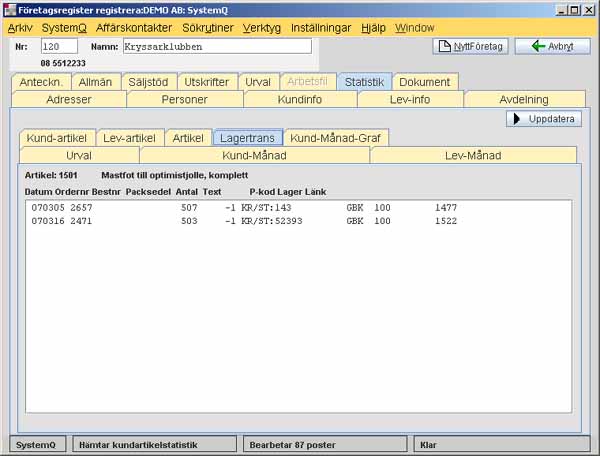Click the green arrow icon on Avbryt
The height and width of the screenshot is (456, 600).
click(x=538, y=46)
